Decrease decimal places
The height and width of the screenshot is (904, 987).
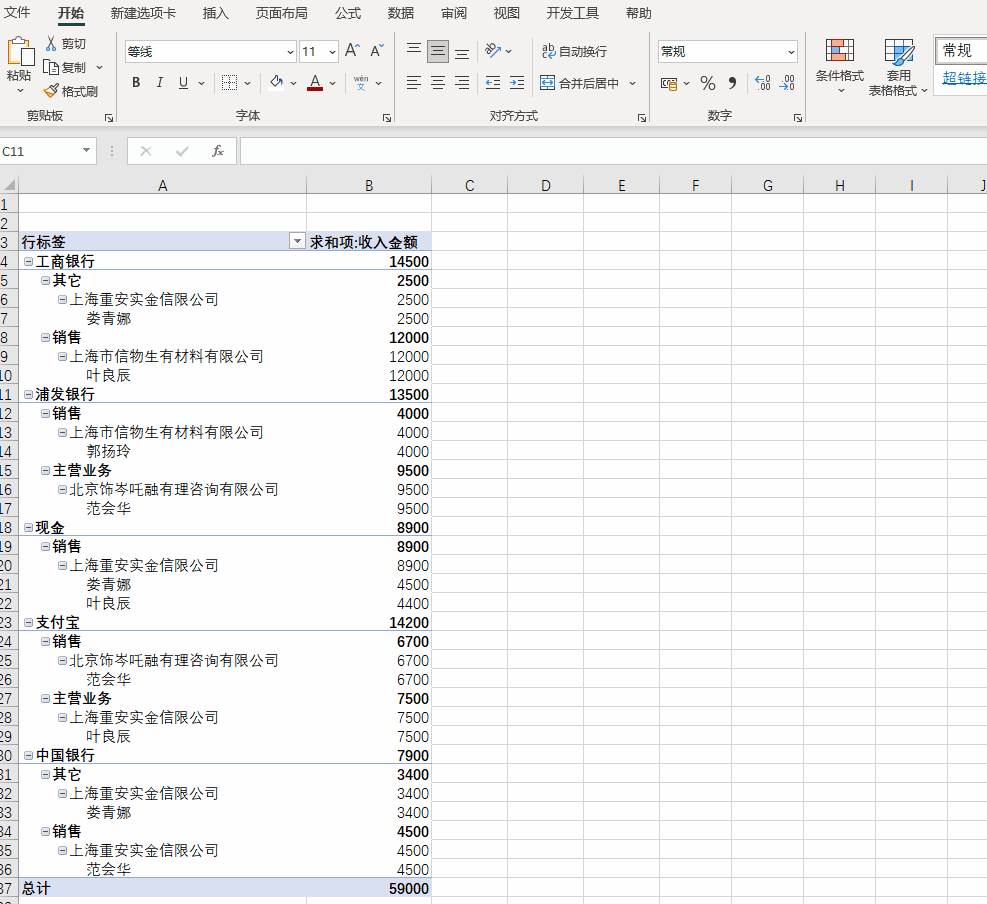[787, 83]
